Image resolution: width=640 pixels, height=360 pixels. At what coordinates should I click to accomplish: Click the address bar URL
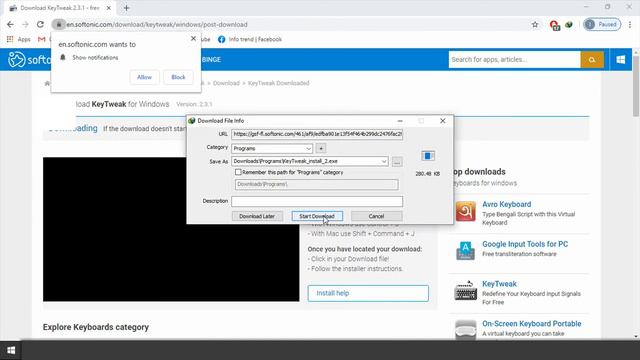(157, 24)
